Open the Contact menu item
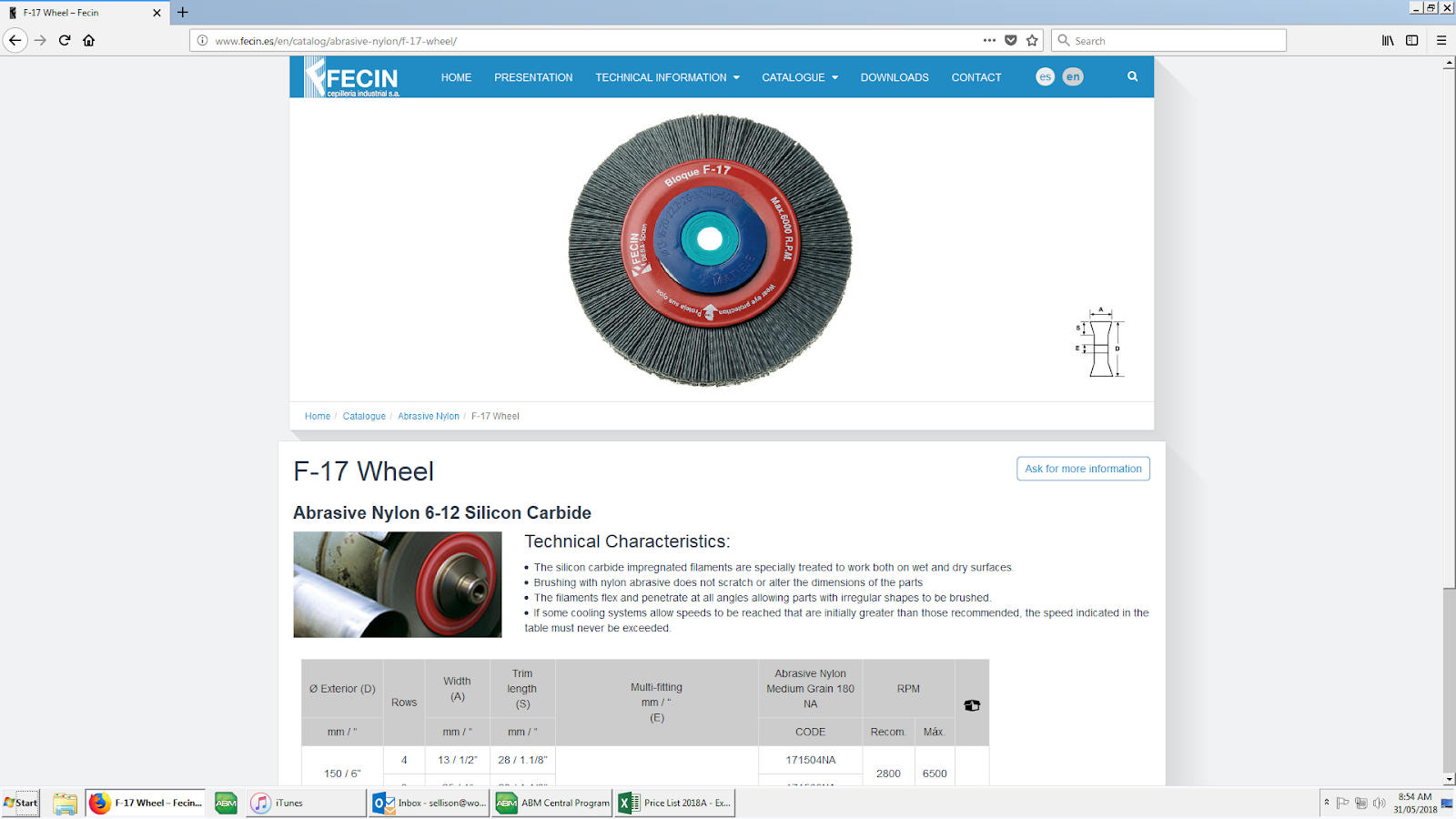The width and height of the screenshot is (1456, 819). pyautogui.click(x=976, y=77)
